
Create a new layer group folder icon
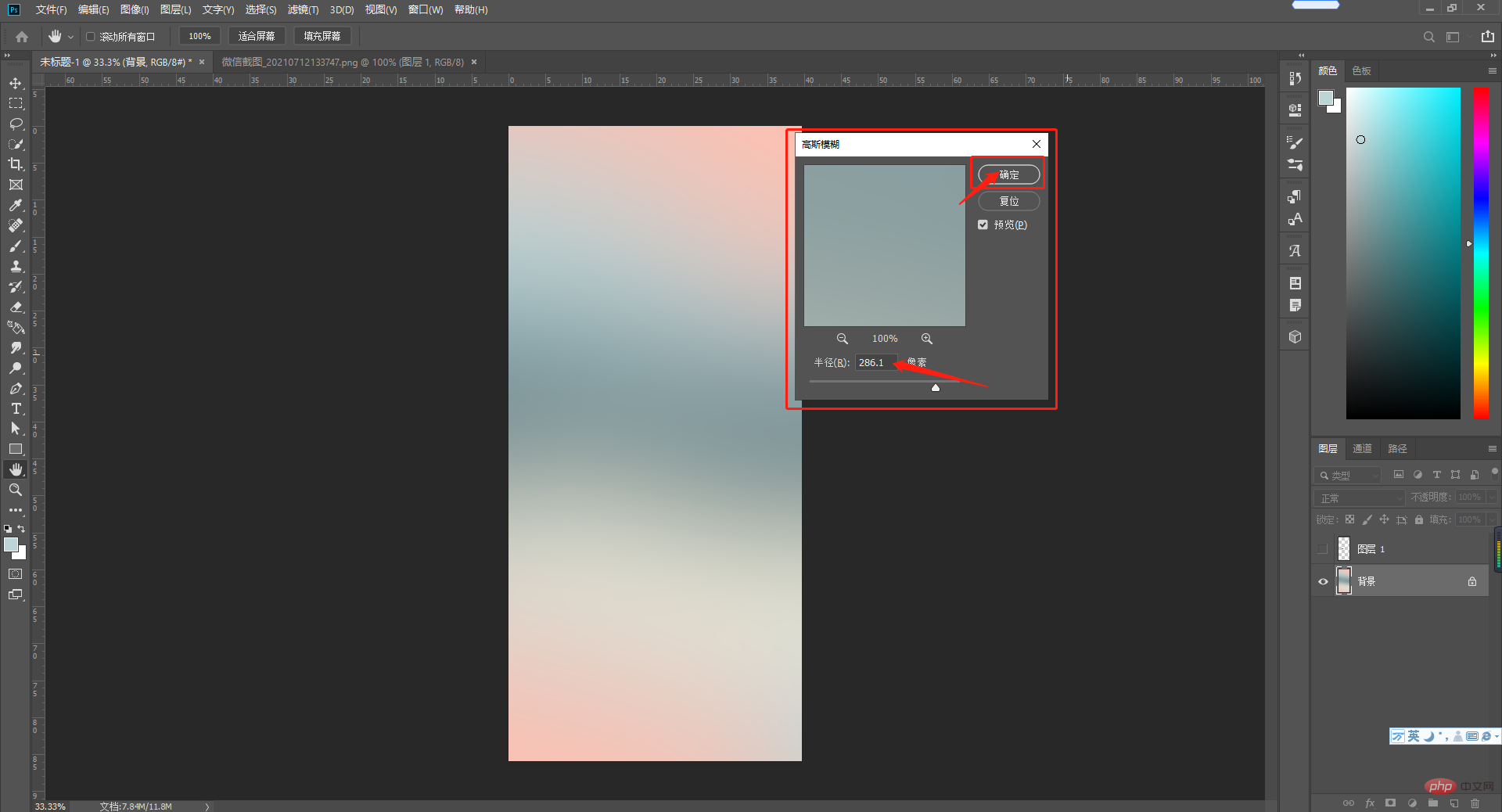(x=1432, y=803)
